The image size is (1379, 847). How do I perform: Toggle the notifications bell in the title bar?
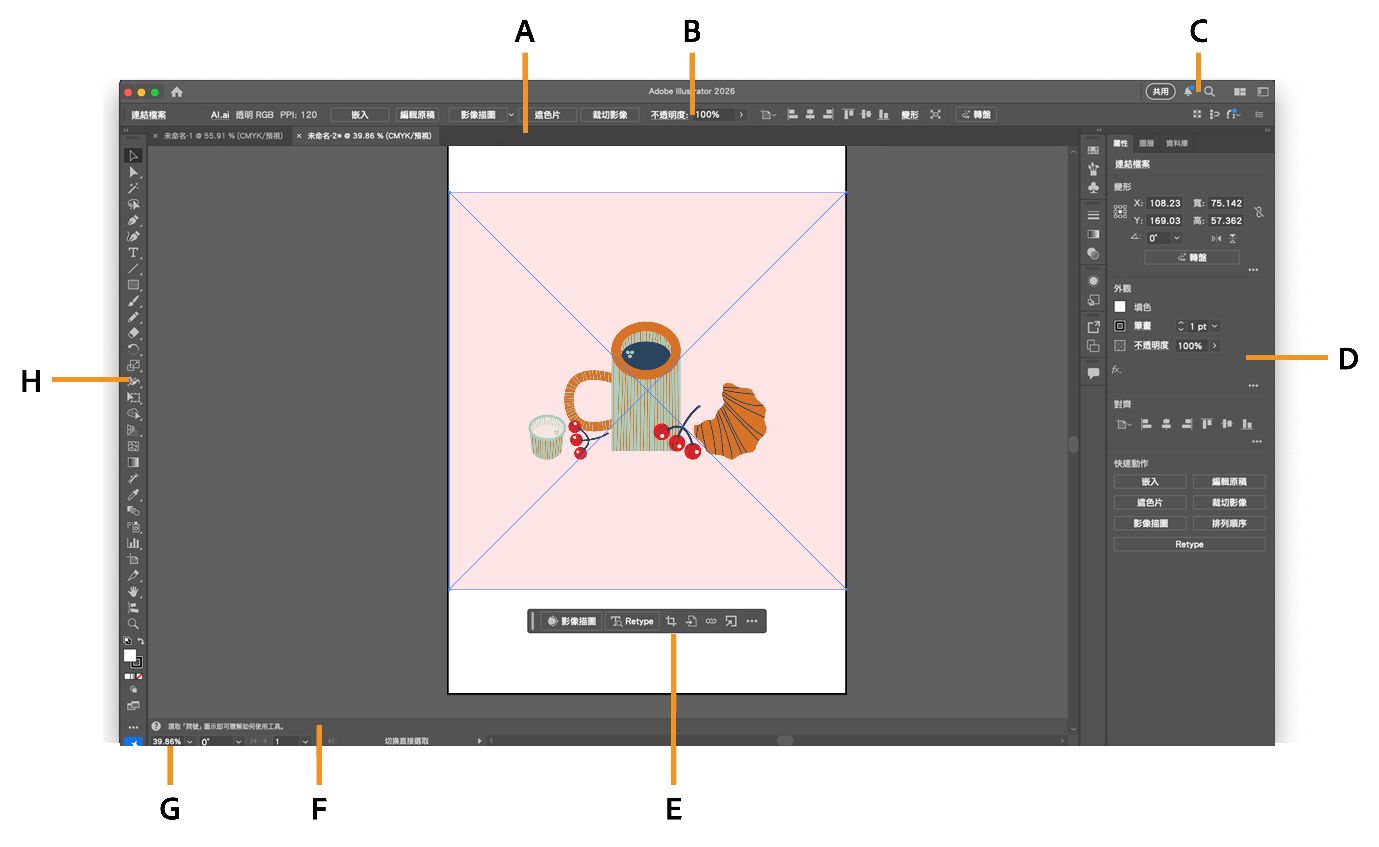pyautogui.click(x=1190, y=91)
